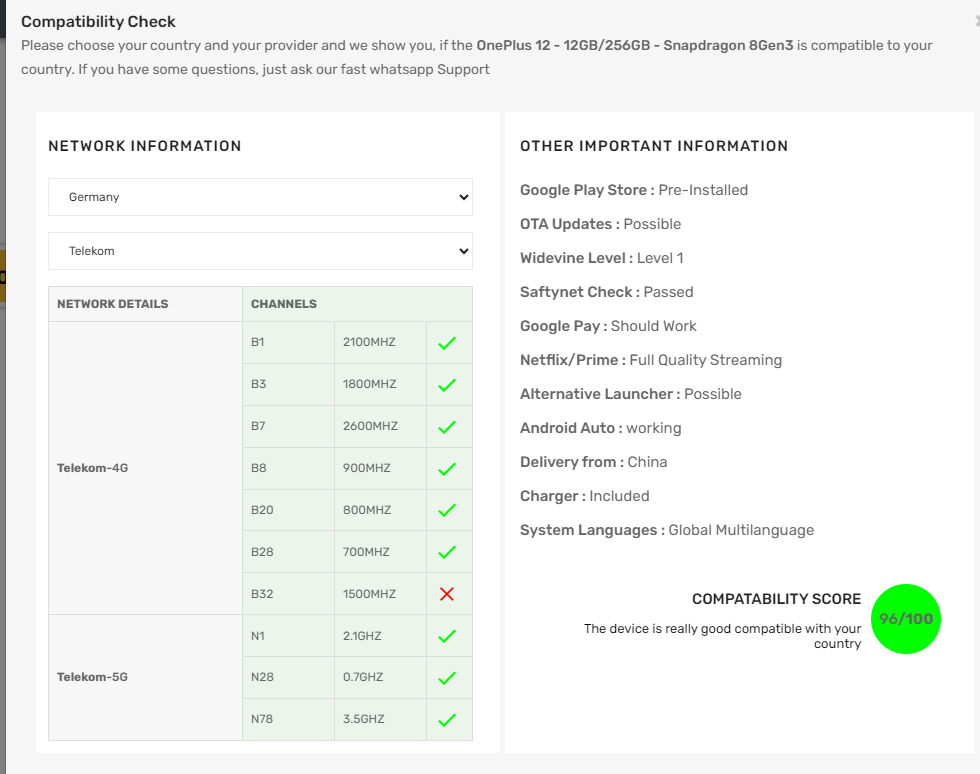980x774 pixels.
Task: Click the Netflix/Prime streaming info line
Action: pyautogui.click(x=651, y=360)
